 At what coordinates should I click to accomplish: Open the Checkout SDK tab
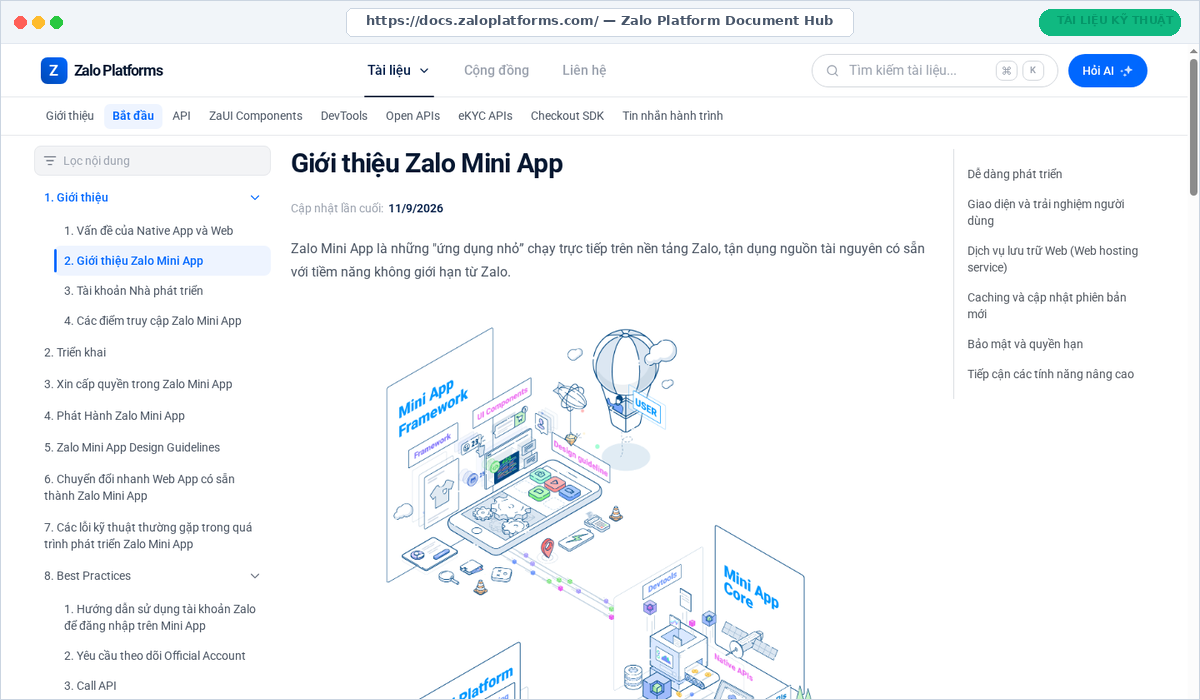568,116
